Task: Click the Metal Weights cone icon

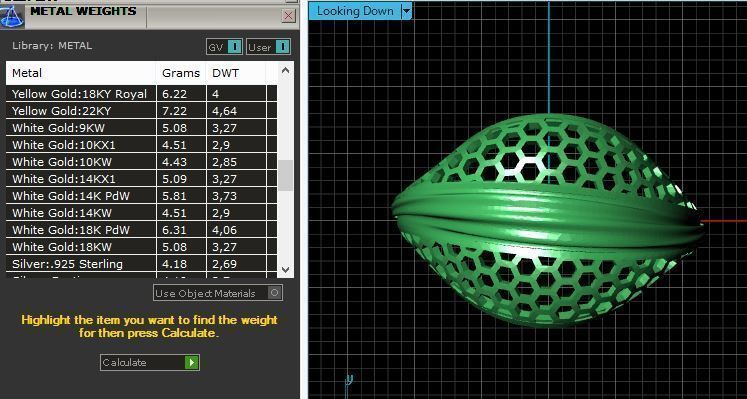Action: (x=11, y=16)
